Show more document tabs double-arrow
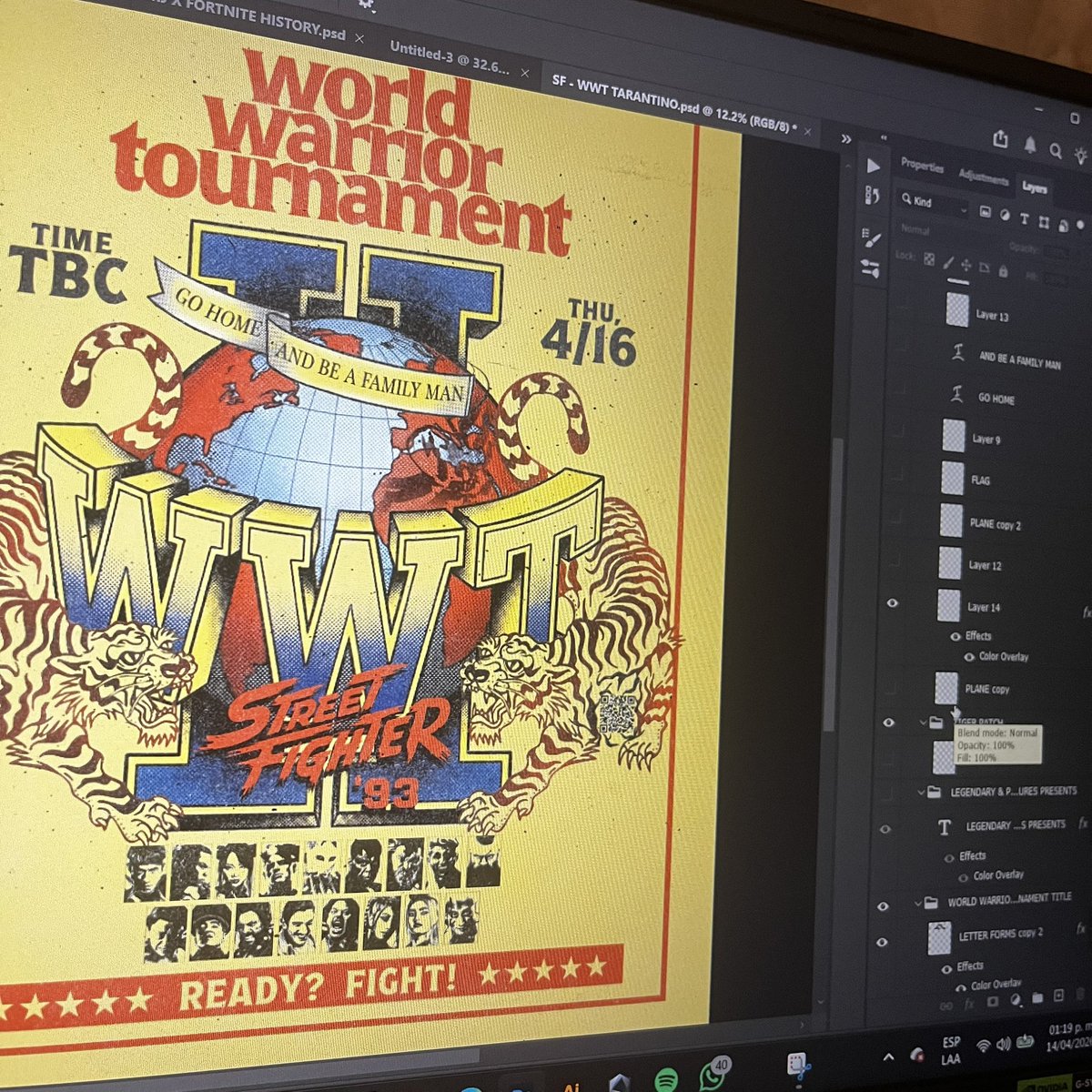Image resolution: width=1092 pixels, height=1092 pixels. (x=844, y=138)
